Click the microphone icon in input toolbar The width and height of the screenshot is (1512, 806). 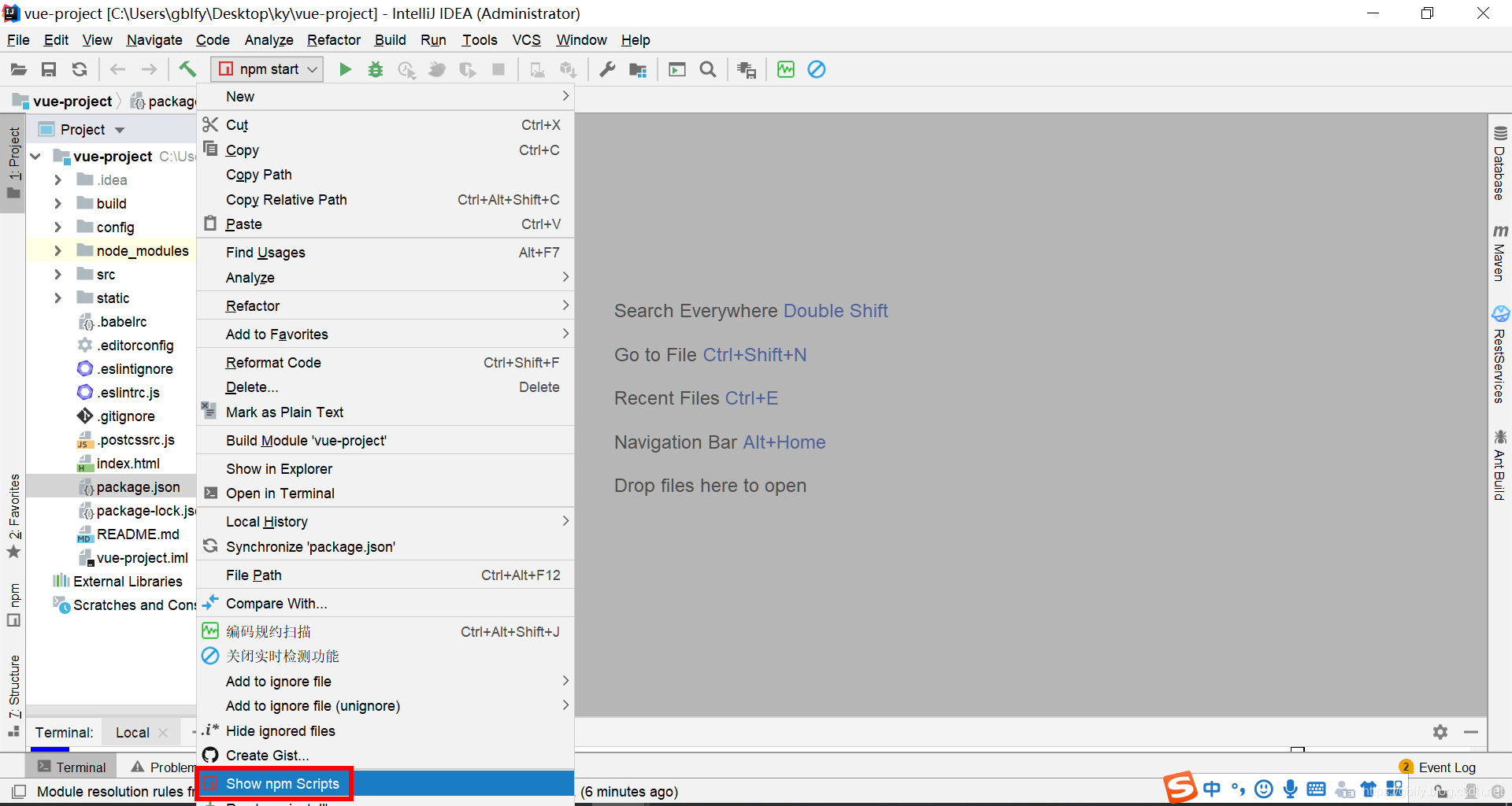click(x=1290, y=789)
